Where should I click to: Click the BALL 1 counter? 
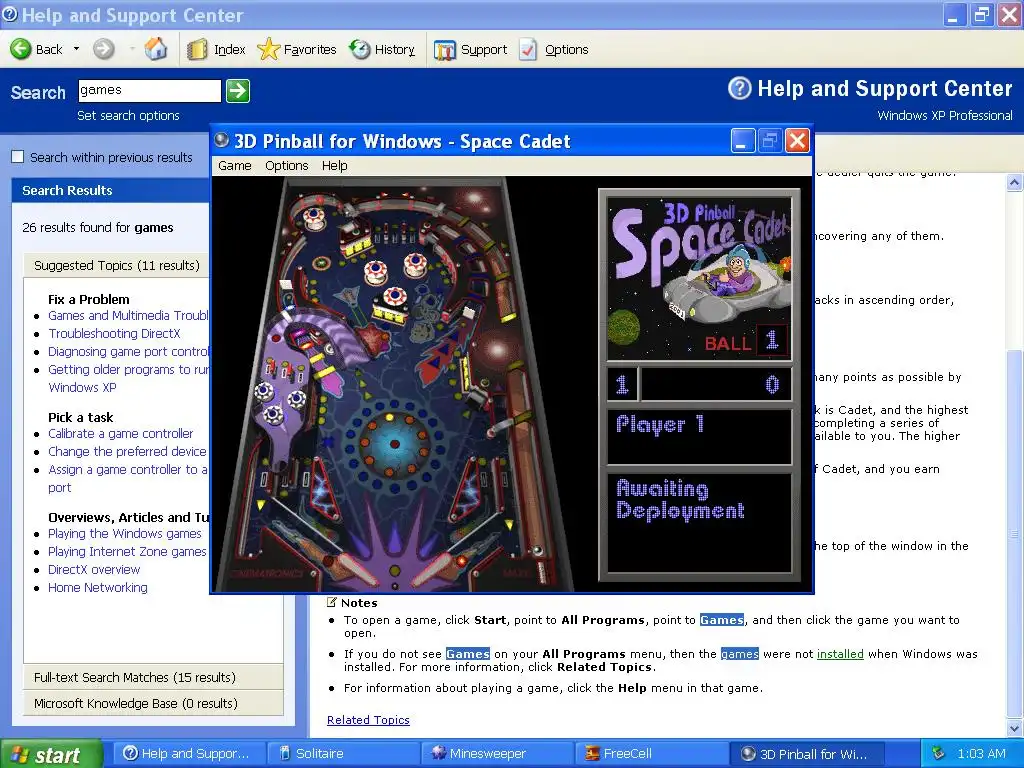pyautogui.click(x=746, y=341)
